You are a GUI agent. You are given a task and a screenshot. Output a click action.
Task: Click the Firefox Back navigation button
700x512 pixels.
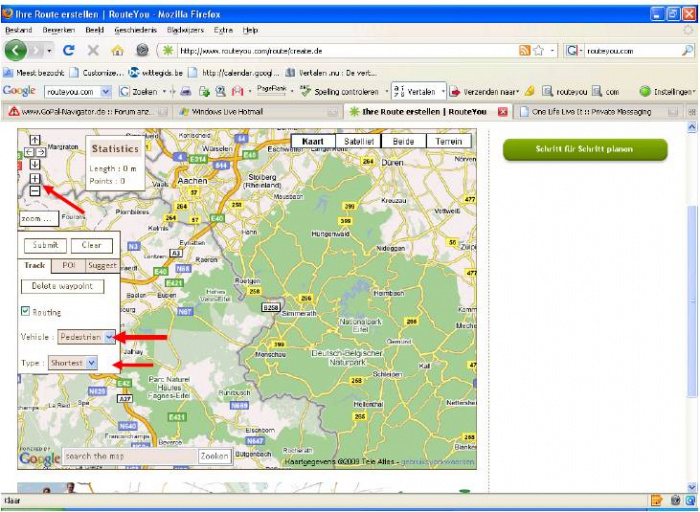(x=16, y=50)
